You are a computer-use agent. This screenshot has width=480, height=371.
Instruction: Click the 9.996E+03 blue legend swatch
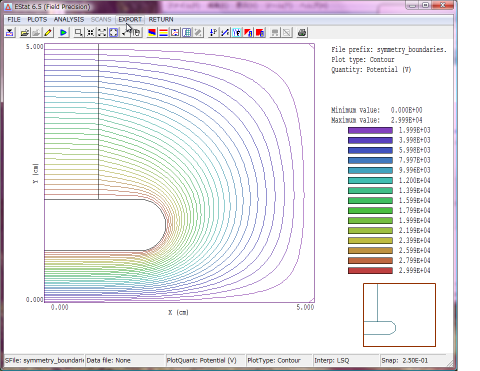370,170
